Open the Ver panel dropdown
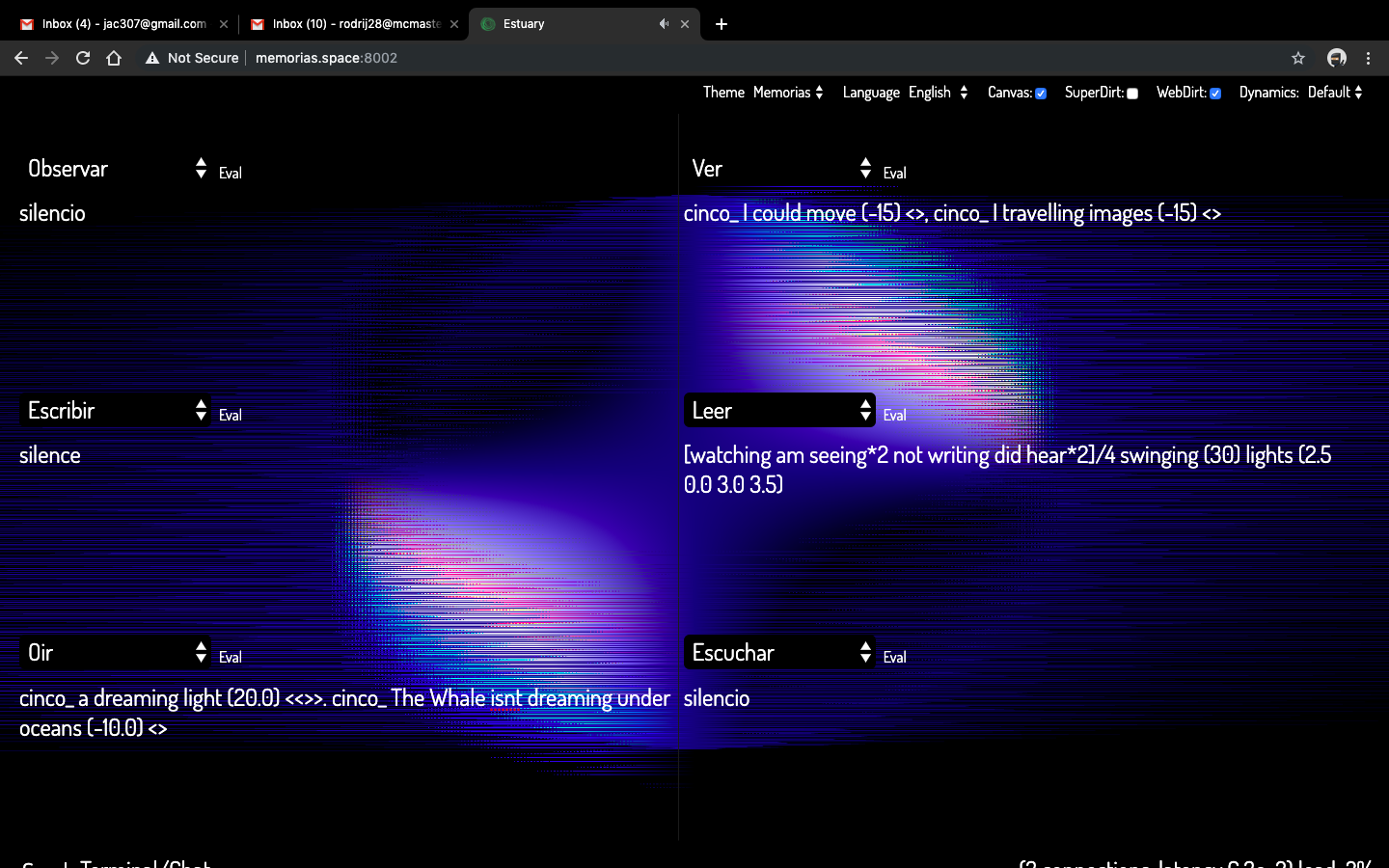The image size is (1389, 868). [x=779, y=169]
